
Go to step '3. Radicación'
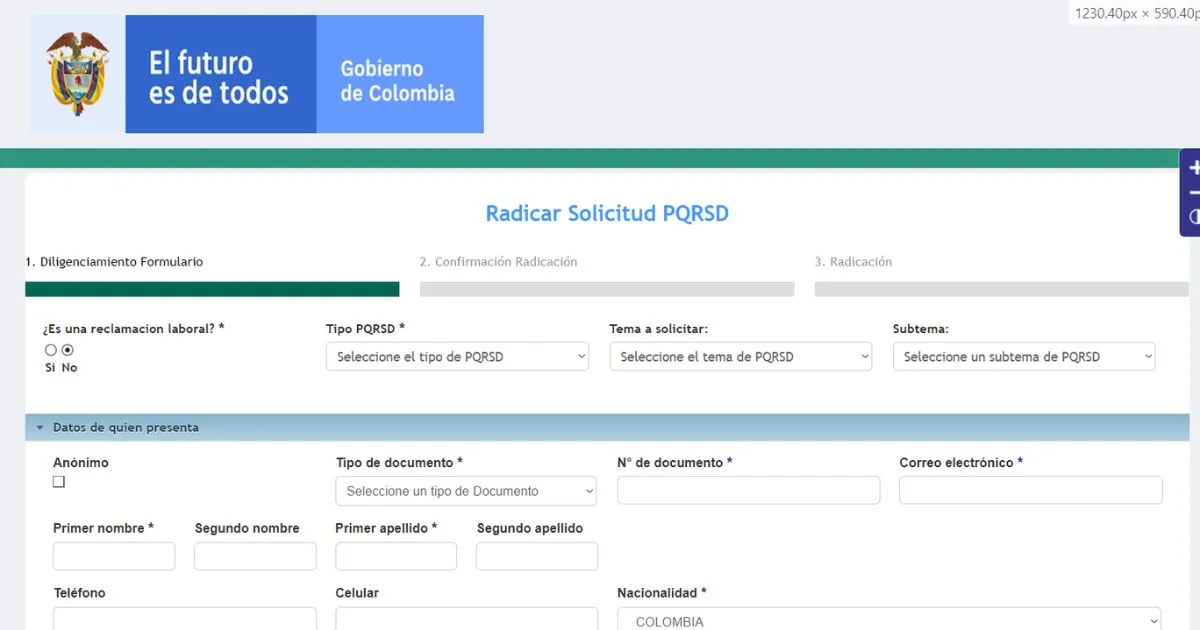(853, 262)
